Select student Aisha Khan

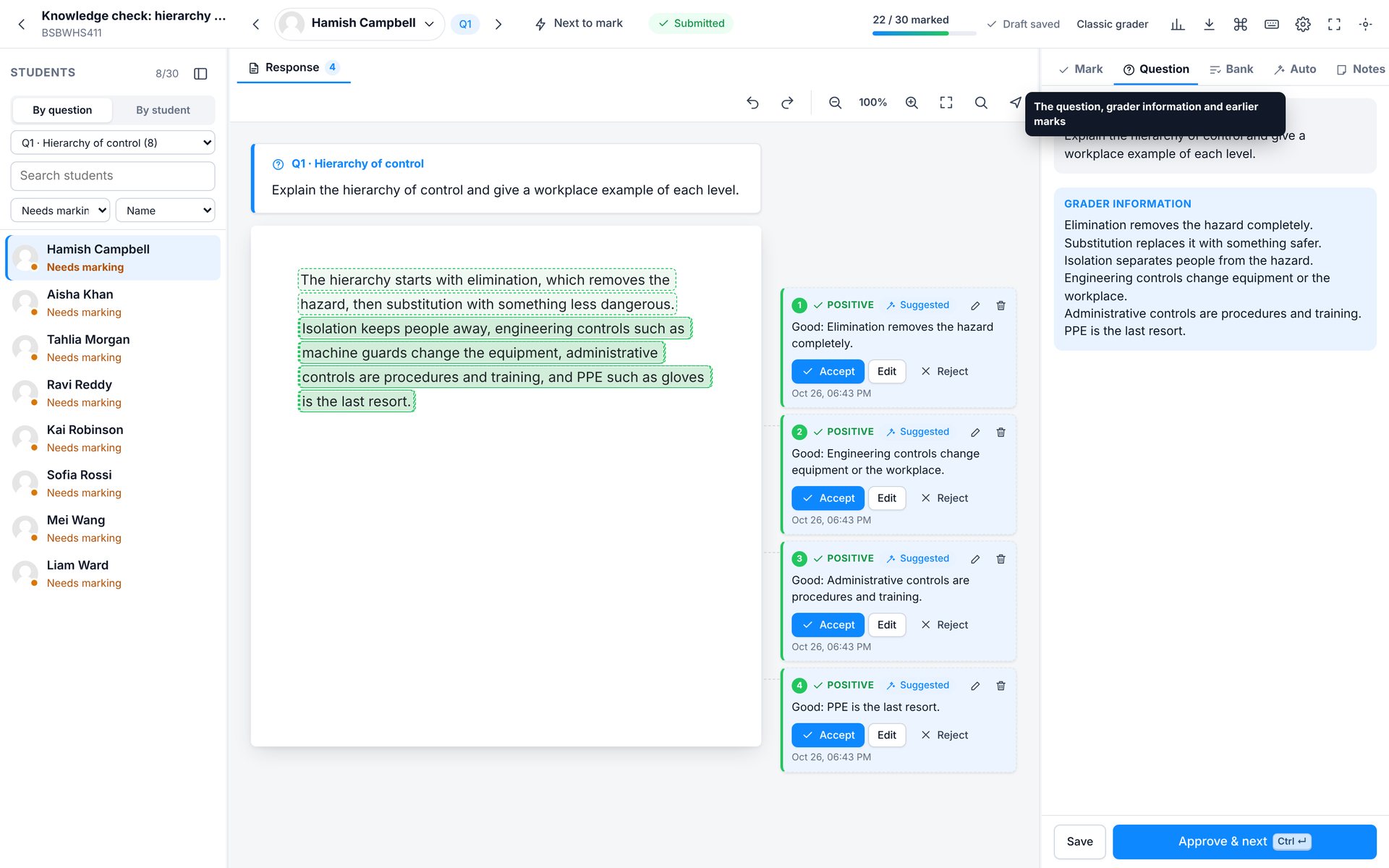pyautogui.click(x=113, y=303)
